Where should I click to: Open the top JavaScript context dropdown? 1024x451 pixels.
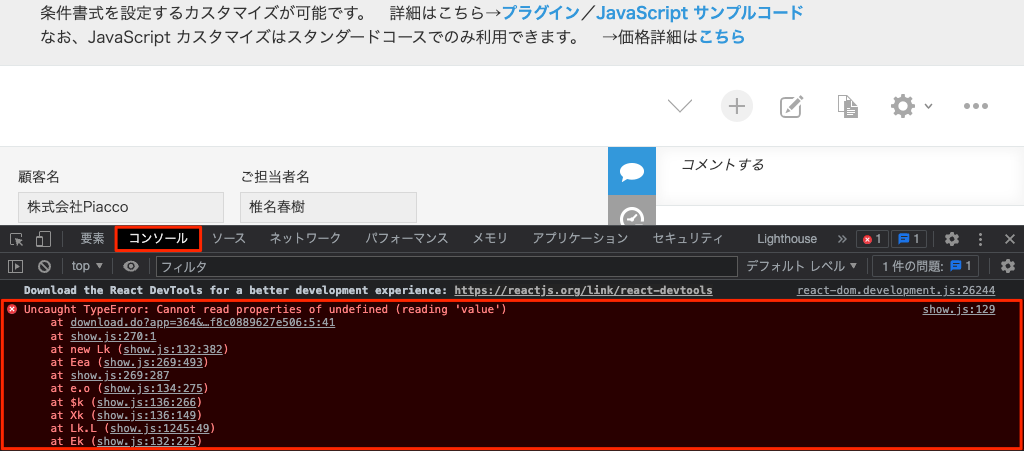88,266
